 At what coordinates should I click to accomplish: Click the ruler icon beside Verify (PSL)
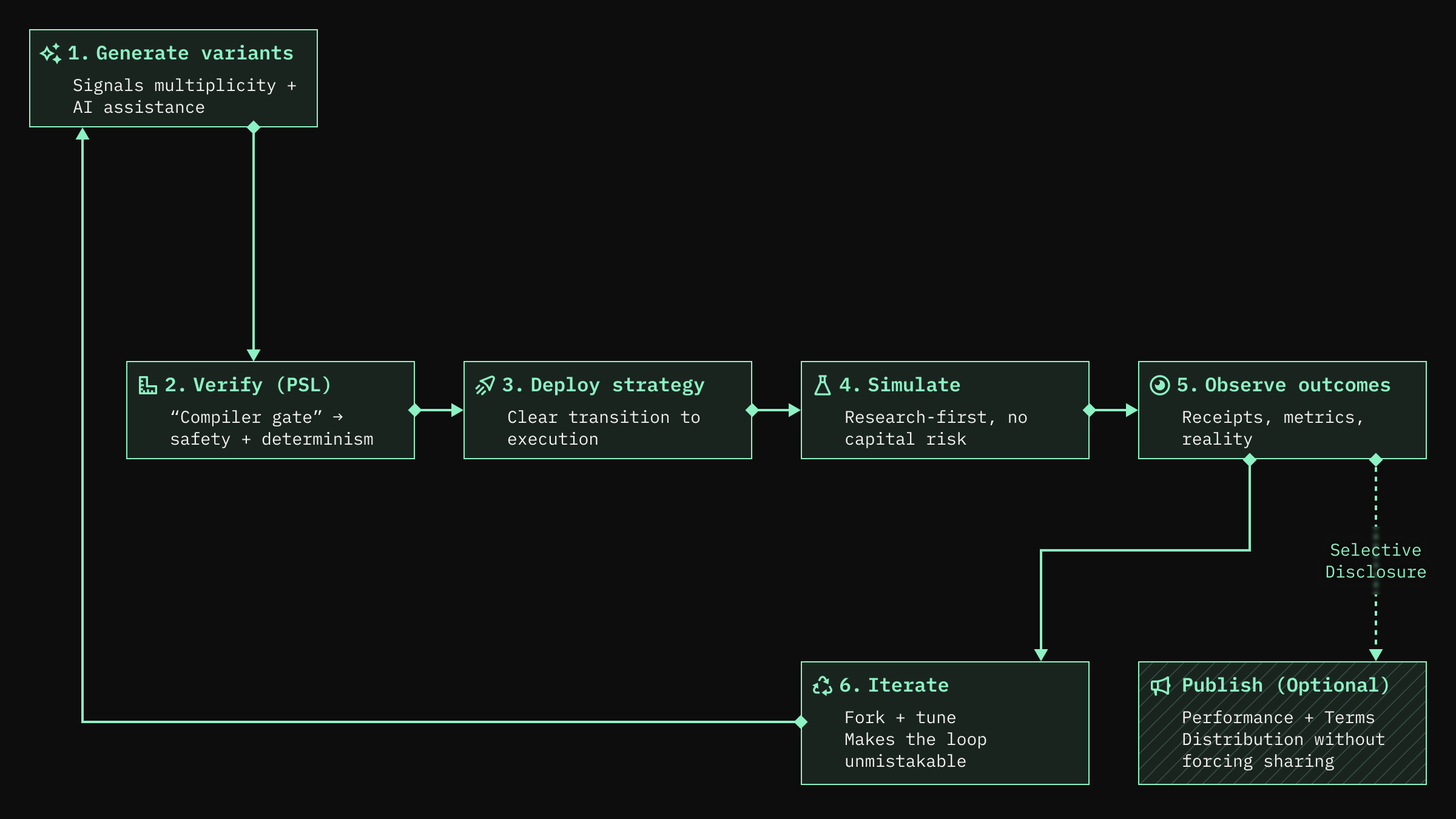(147, 385)
